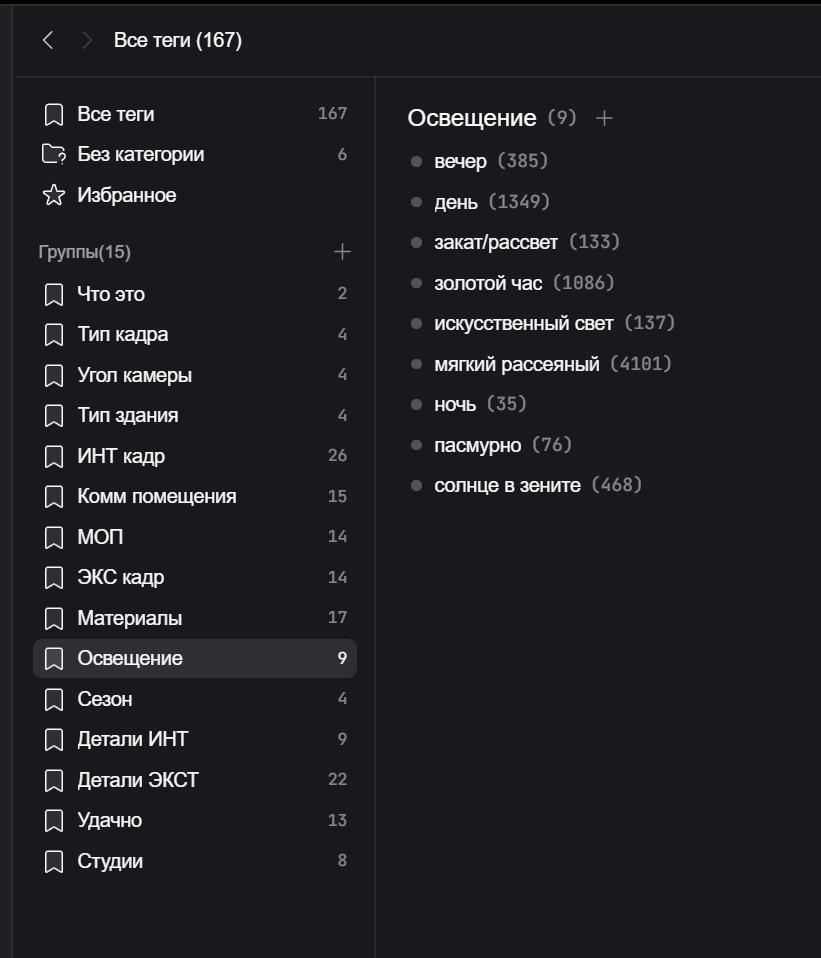Open the Детали ЭКСТ group
821x958 pixels.
tap(137, 780)
